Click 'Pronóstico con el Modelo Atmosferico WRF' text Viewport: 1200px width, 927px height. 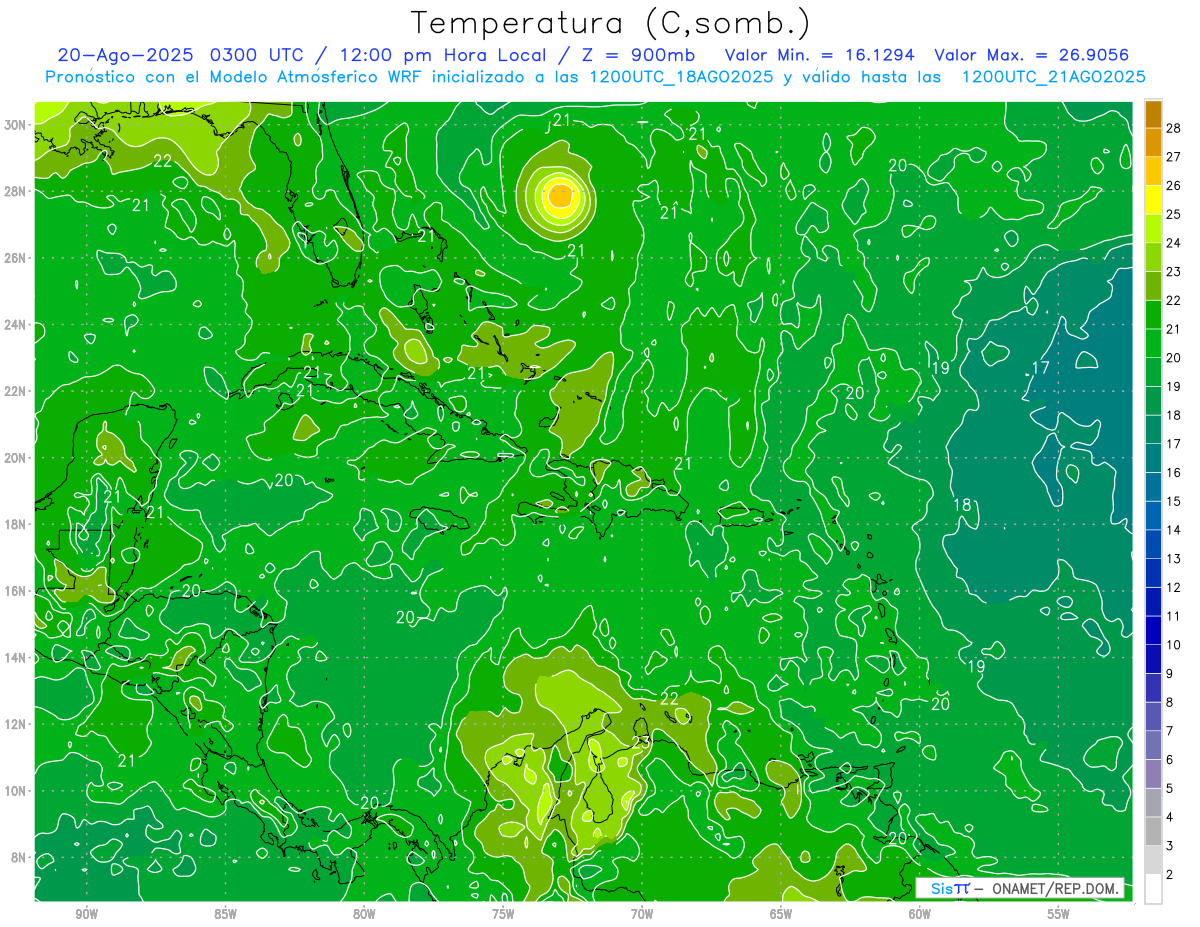coord(232,77)
